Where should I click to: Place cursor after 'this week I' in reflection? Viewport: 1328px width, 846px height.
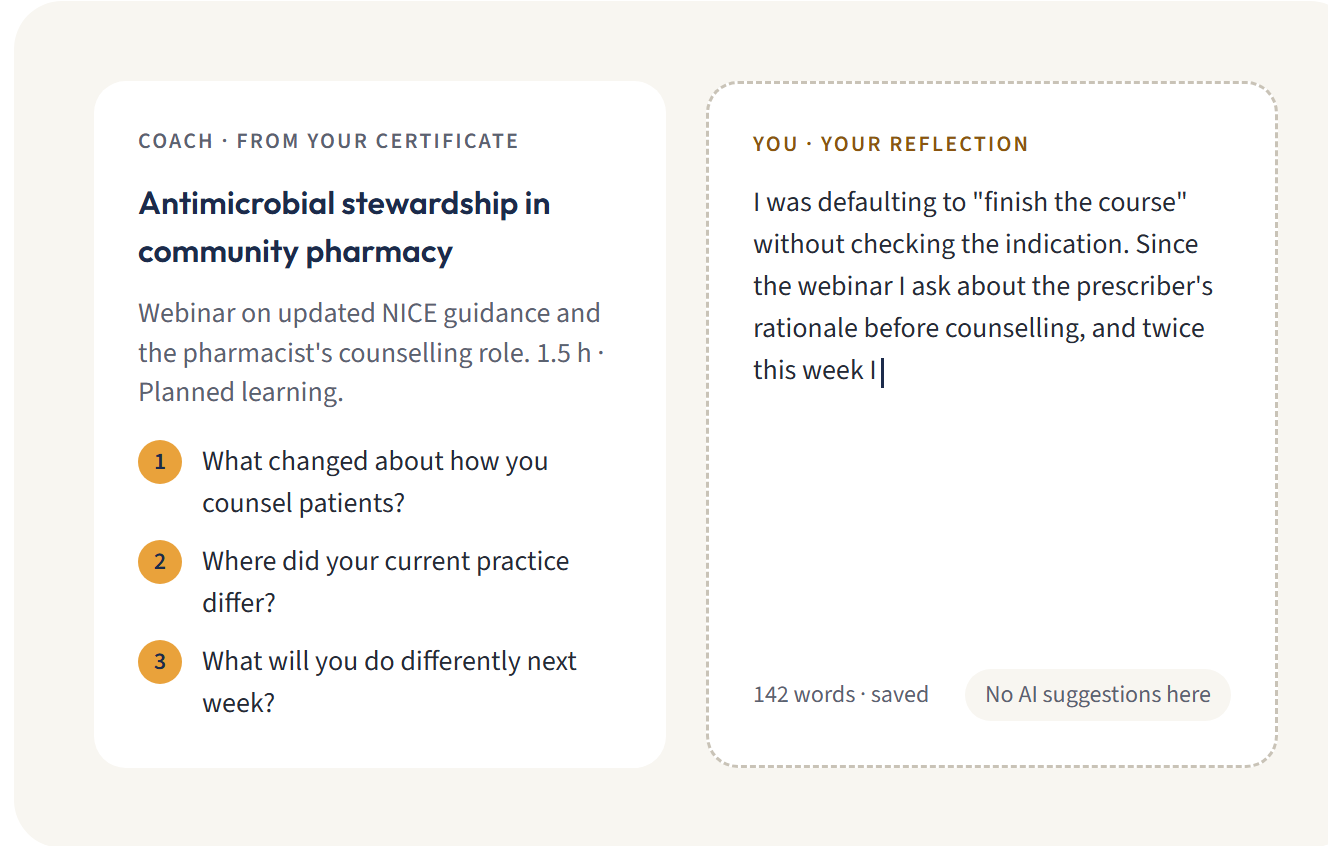pyautogui.click(x=881, y=371)
